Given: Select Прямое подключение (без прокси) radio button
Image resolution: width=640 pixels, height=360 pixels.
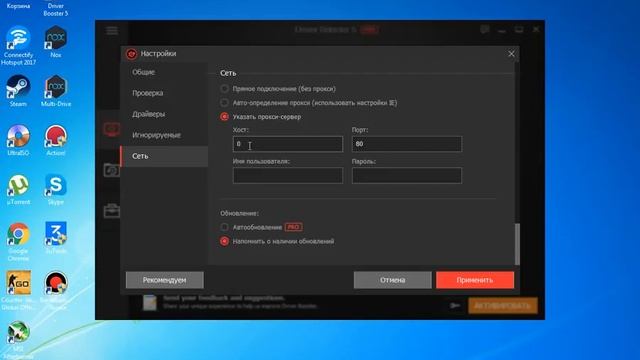Looking at the screenshot, I should tap(224, 89).
